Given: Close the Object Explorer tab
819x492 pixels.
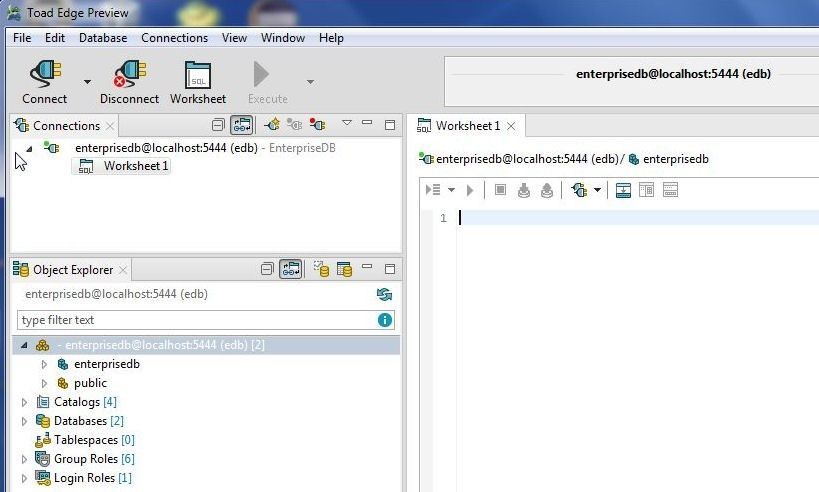Looking at the screenshot, I should pyautogui.click(x=123, y=270).
